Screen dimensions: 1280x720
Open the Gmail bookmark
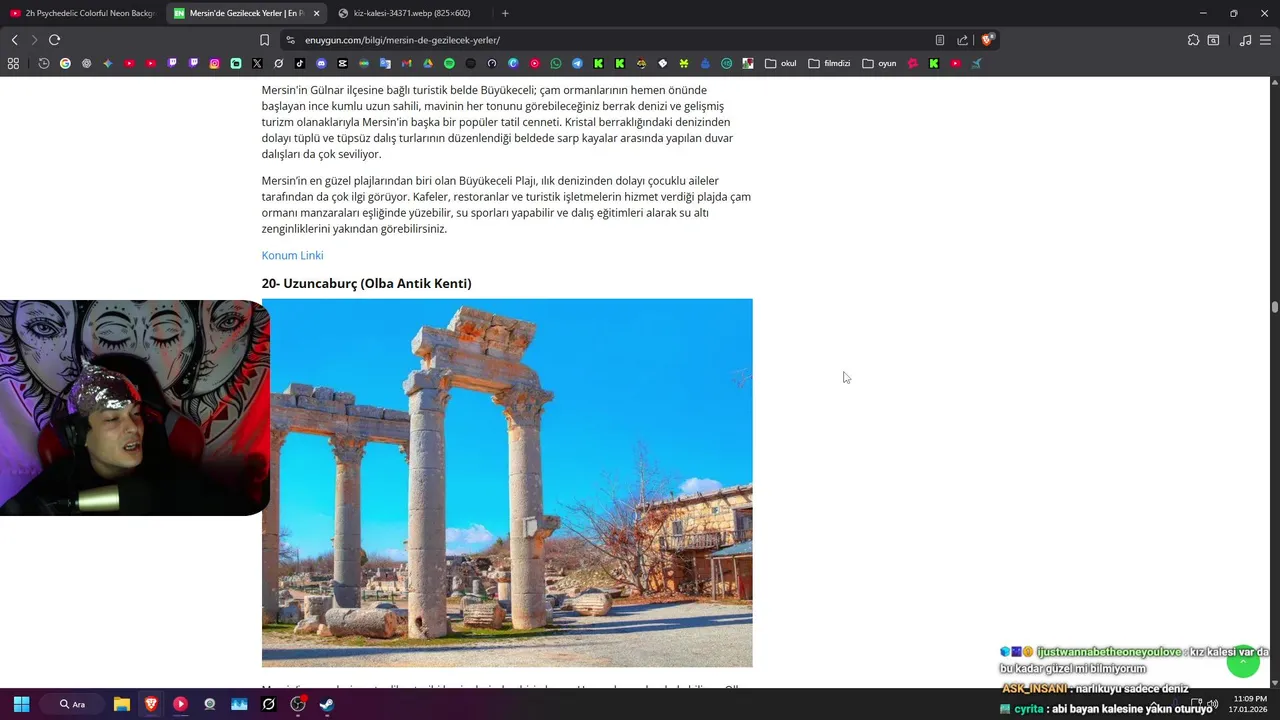point(406,63)
